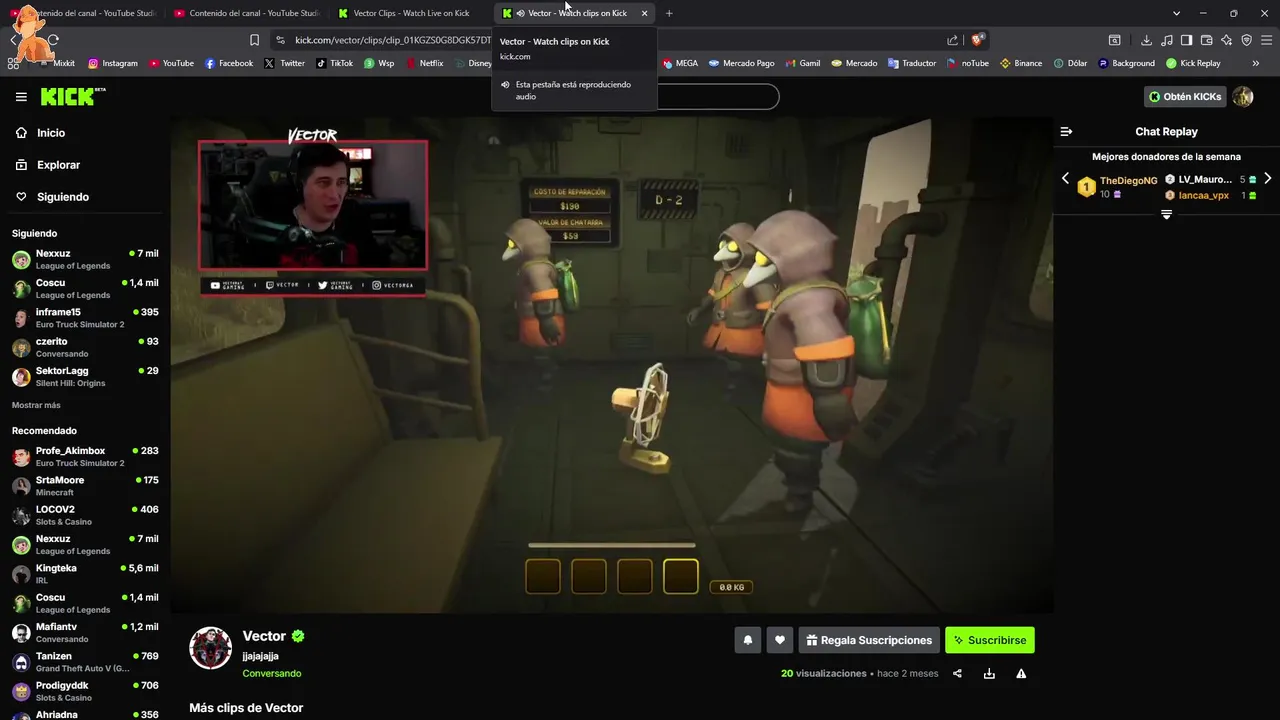The width and height of the screenshot is (1280, 720).
Task: Open Twitter bookmark
Action: coord(285,63)
